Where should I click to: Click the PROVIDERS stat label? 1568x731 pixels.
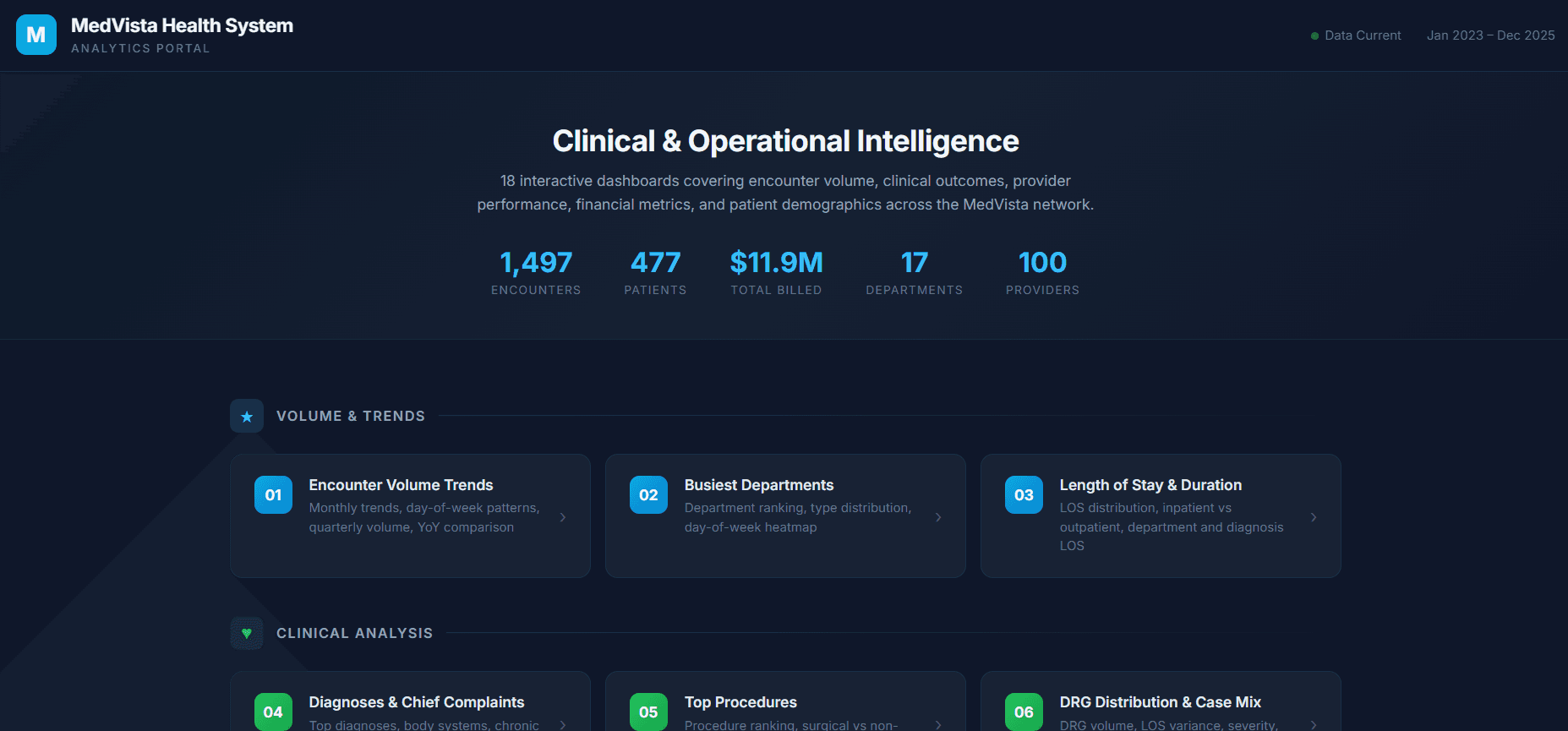[x=1042, y=290]
